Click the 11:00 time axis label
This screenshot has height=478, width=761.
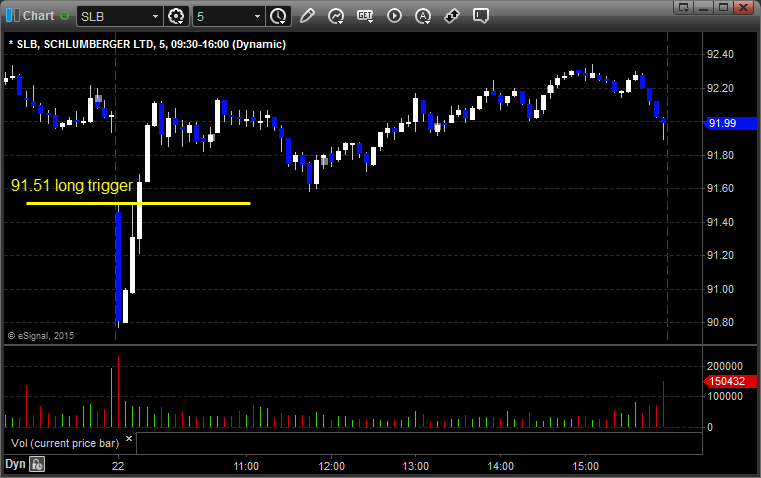coord(246,466)
